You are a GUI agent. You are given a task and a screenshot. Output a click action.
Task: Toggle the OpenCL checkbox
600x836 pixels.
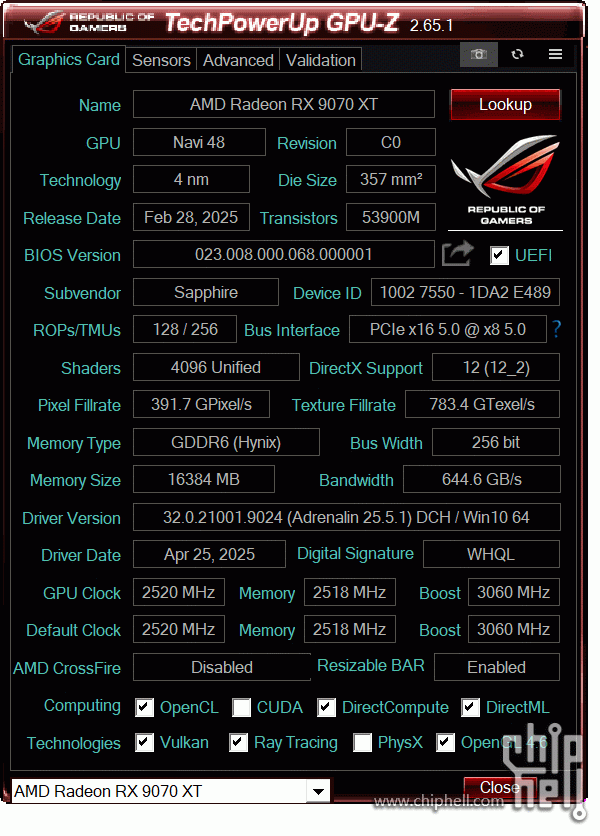(x=144, y=708)
